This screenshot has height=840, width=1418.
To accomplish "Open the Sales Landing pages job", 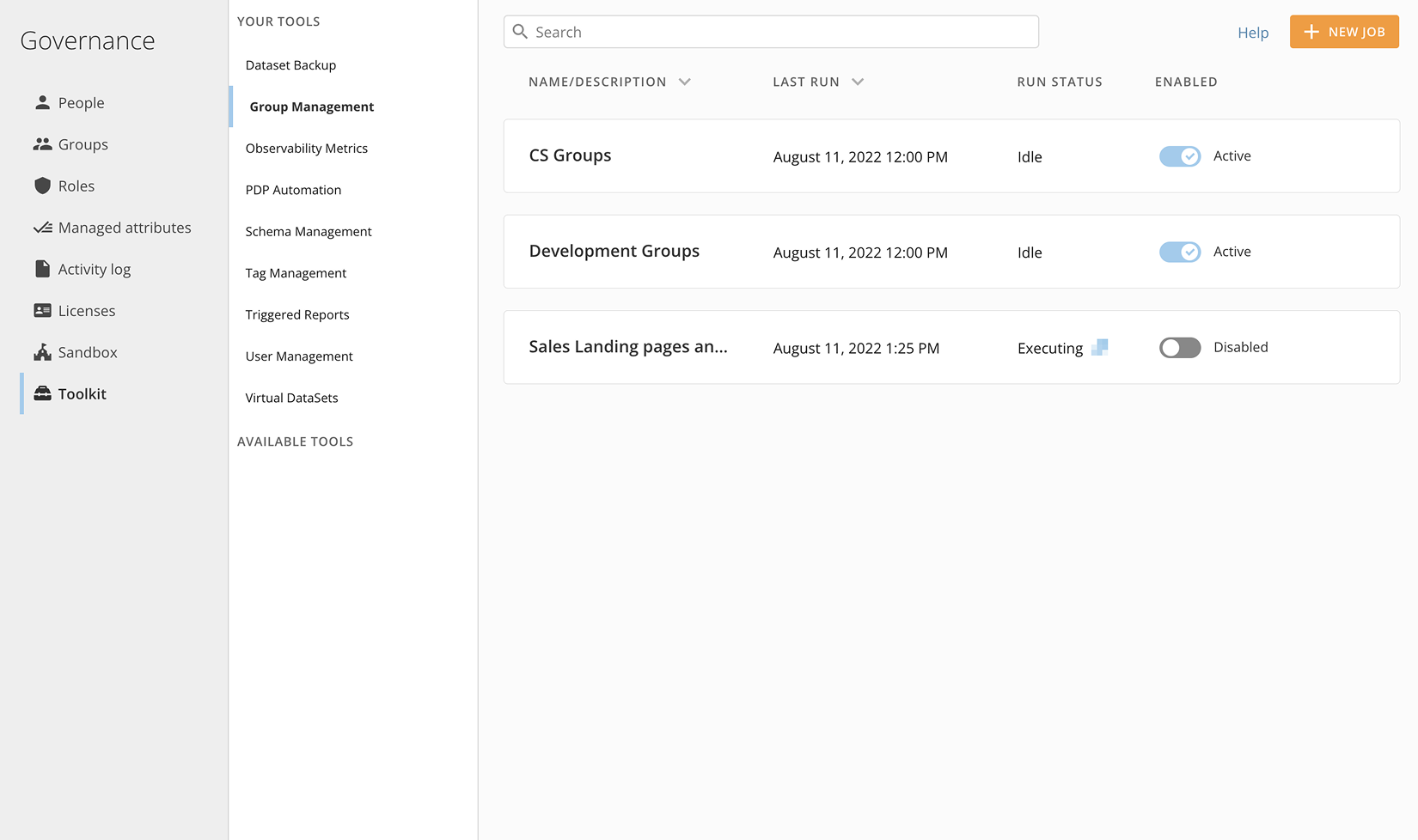I will tap(628, 347).
